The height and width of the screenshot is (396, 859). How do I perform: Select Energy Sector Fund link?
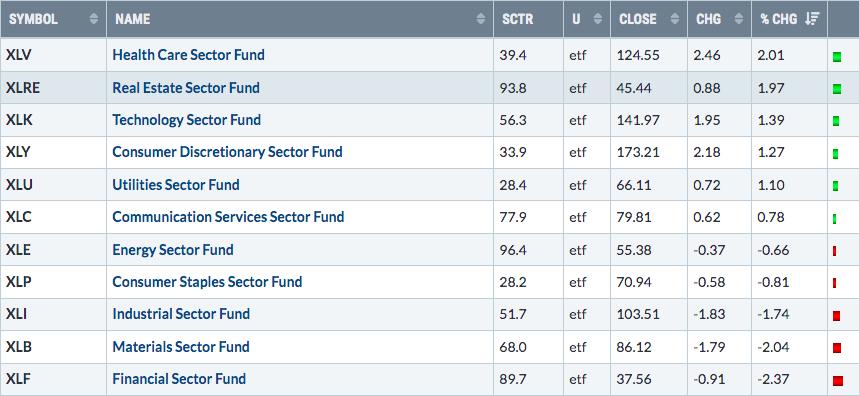pos(173,250)
